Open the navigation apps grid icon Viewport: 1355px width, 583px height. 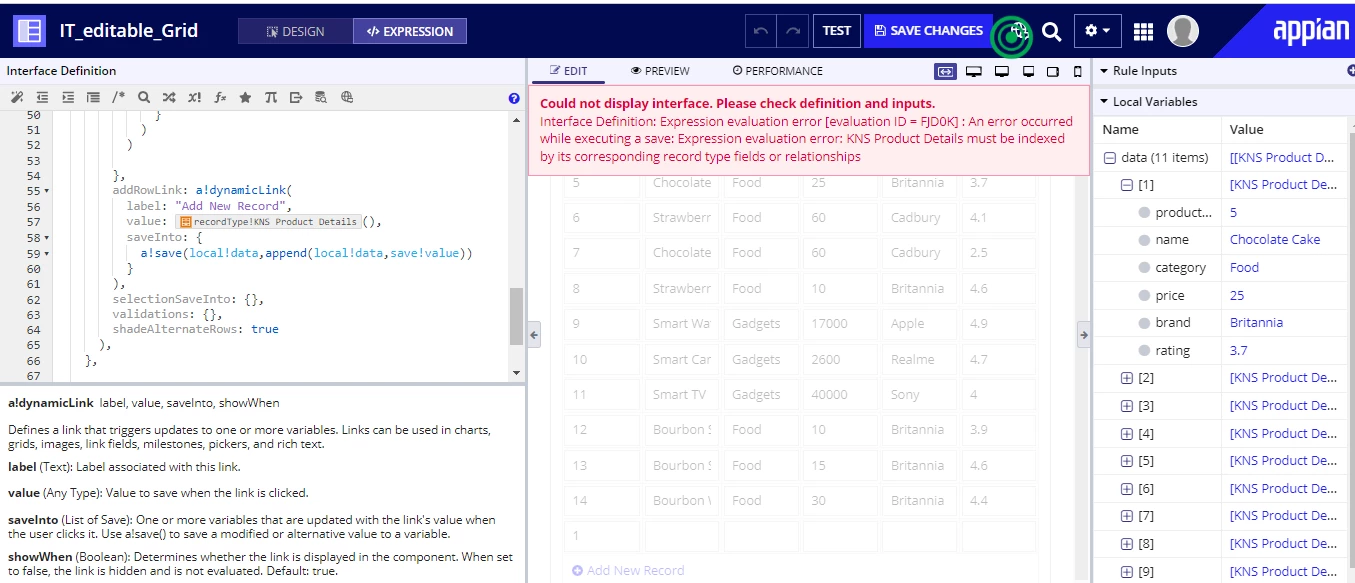(1144, 31)
